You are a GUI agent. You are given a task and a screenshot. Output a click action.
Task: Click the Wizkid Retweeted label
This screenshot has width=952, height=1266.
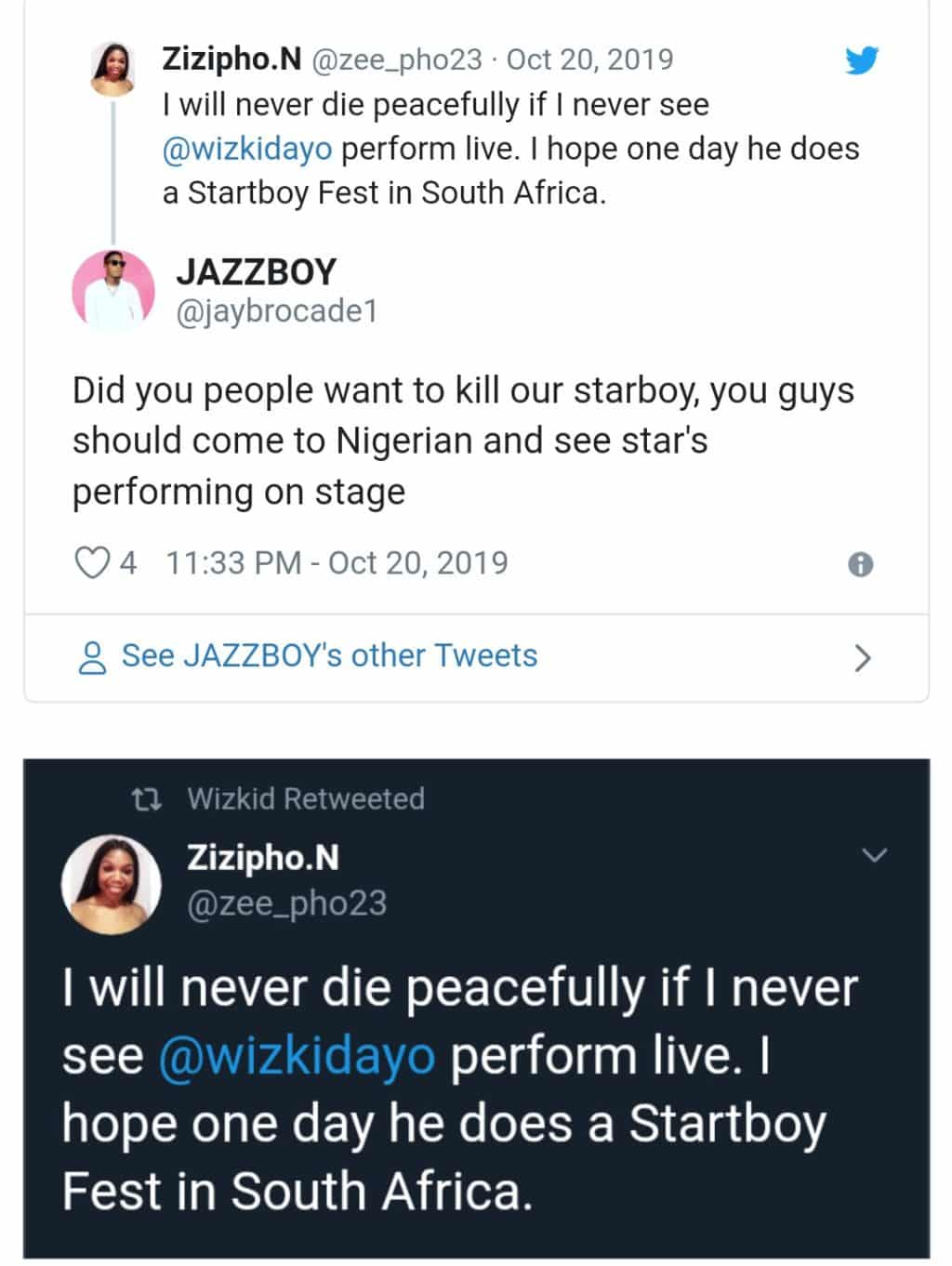[x=306, y=799]
